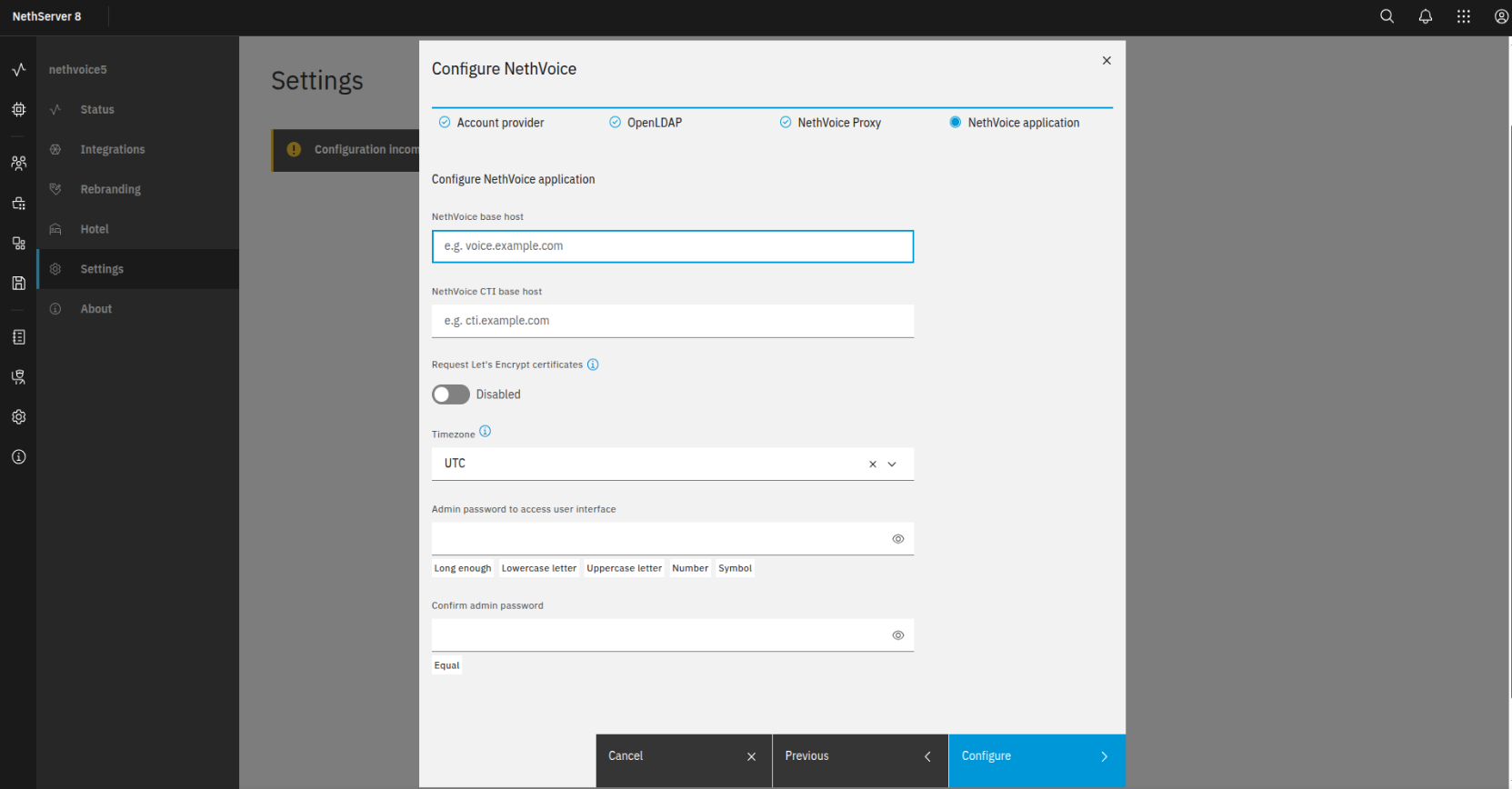Click the Configure button
The image size is (1512, 789).
coord(1036,756)
